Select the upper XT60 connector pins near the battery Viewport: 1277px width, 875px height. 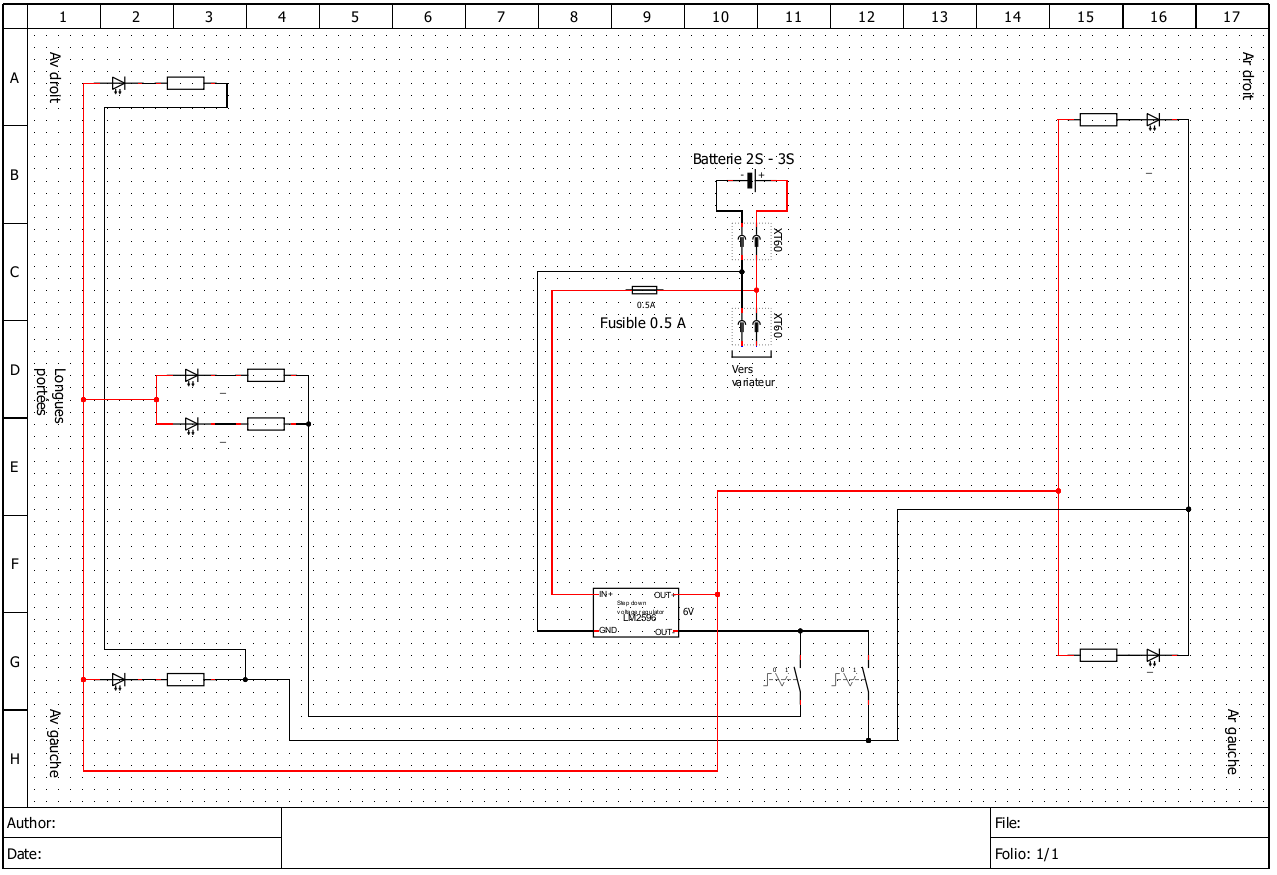(749, 240)
